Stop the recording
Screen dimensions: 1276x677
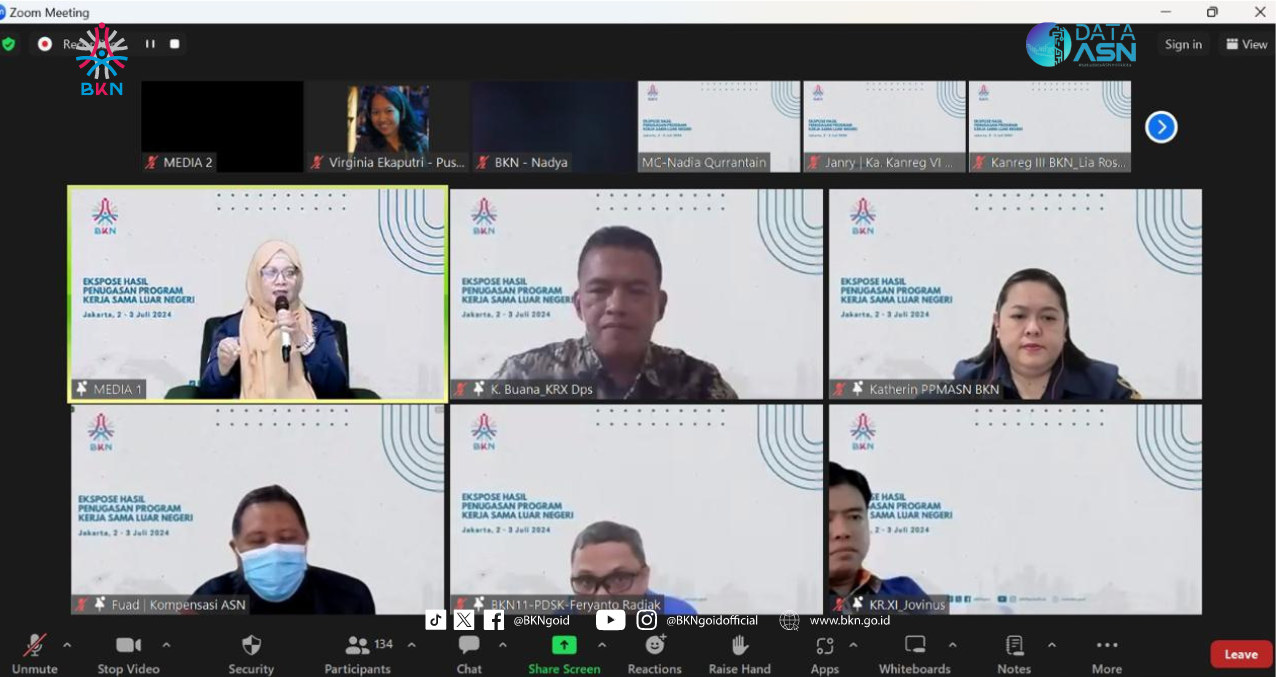175,44
